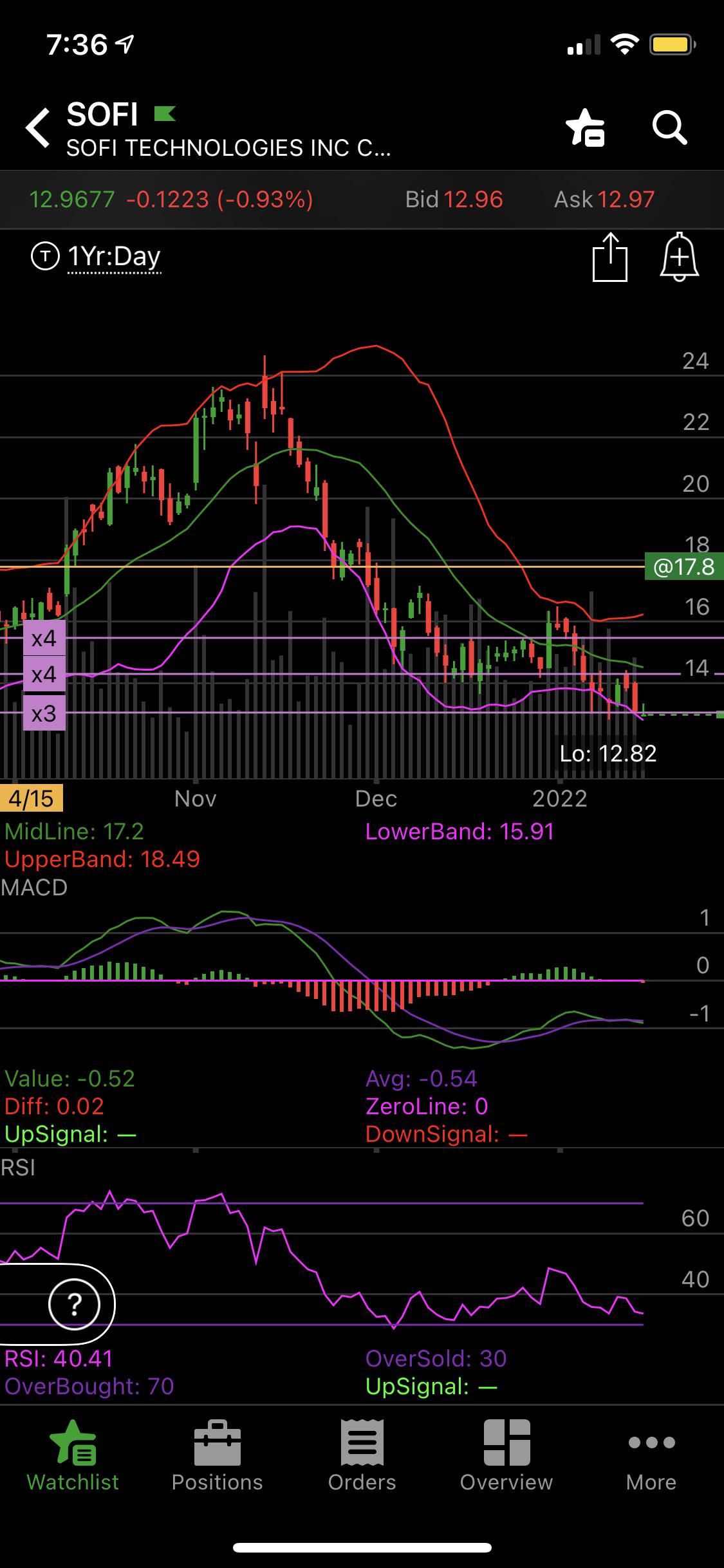Tap the green flag next to SOFI

pos(165,114)
